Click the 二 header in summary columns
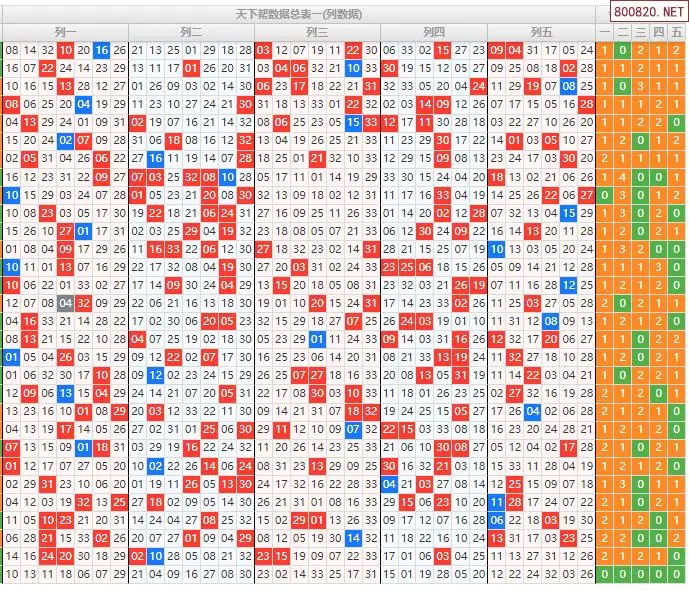Screen dimensions: 689x591 pos(622,32)
